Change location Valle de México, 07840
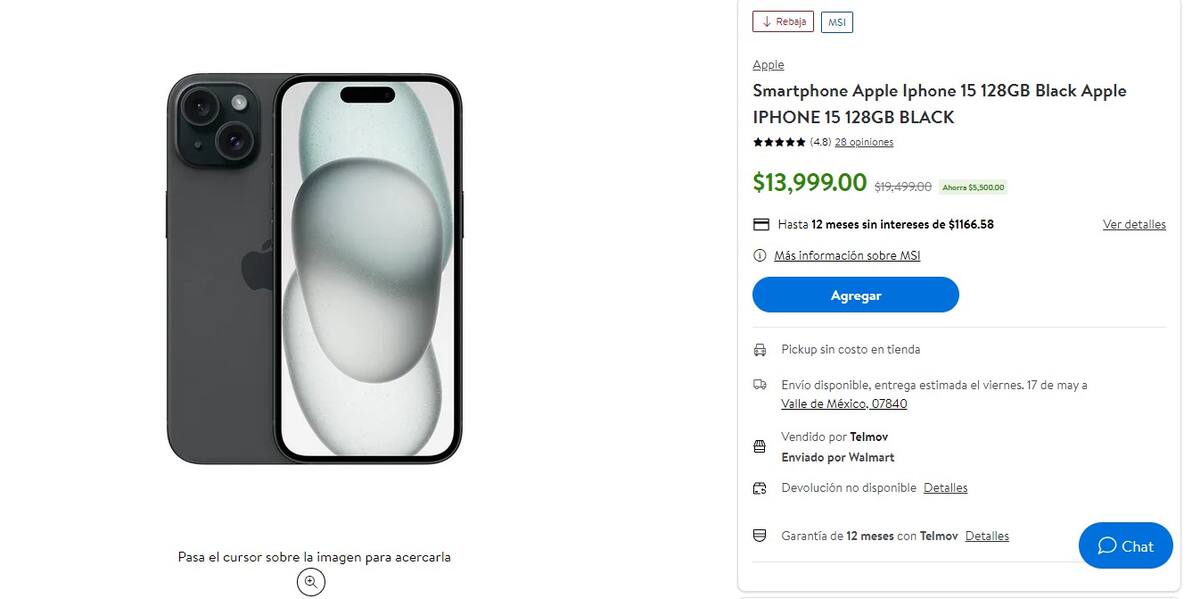Image resolution: width=1200 pixels, height=599 pixels. point(844,404)
